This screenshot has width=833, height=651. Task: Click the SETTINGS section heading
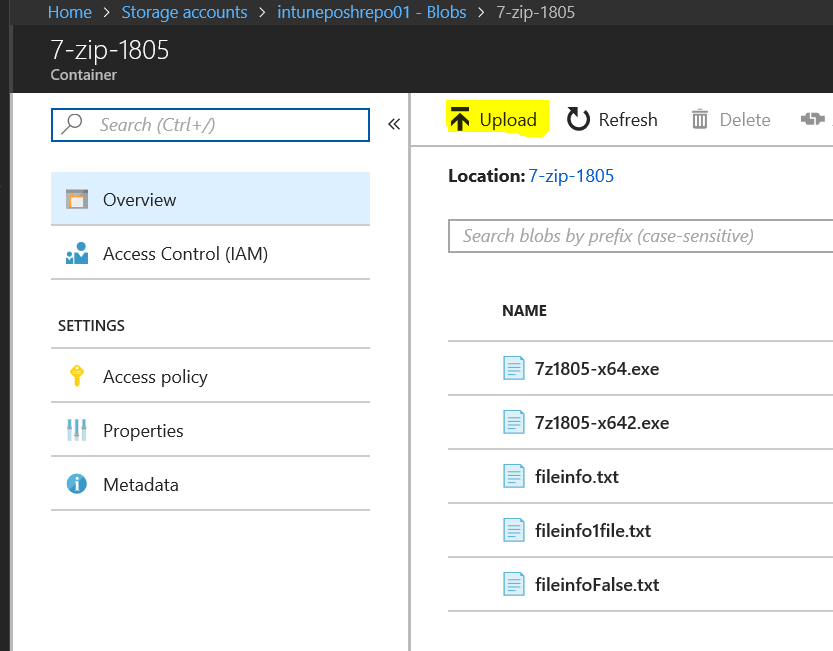click(91, 325)
